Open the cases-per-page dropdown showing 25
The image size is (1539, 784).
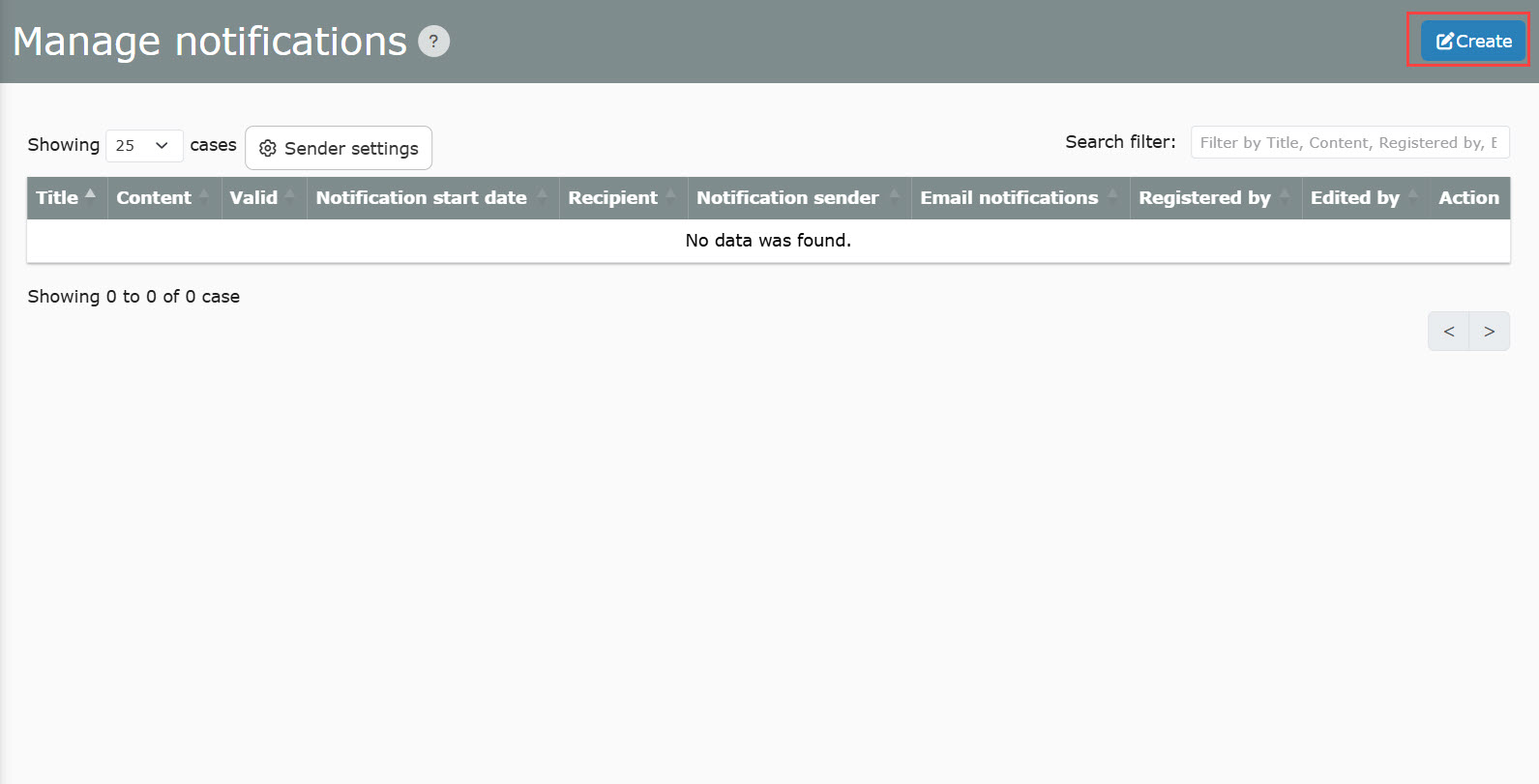tap(143, 146)
